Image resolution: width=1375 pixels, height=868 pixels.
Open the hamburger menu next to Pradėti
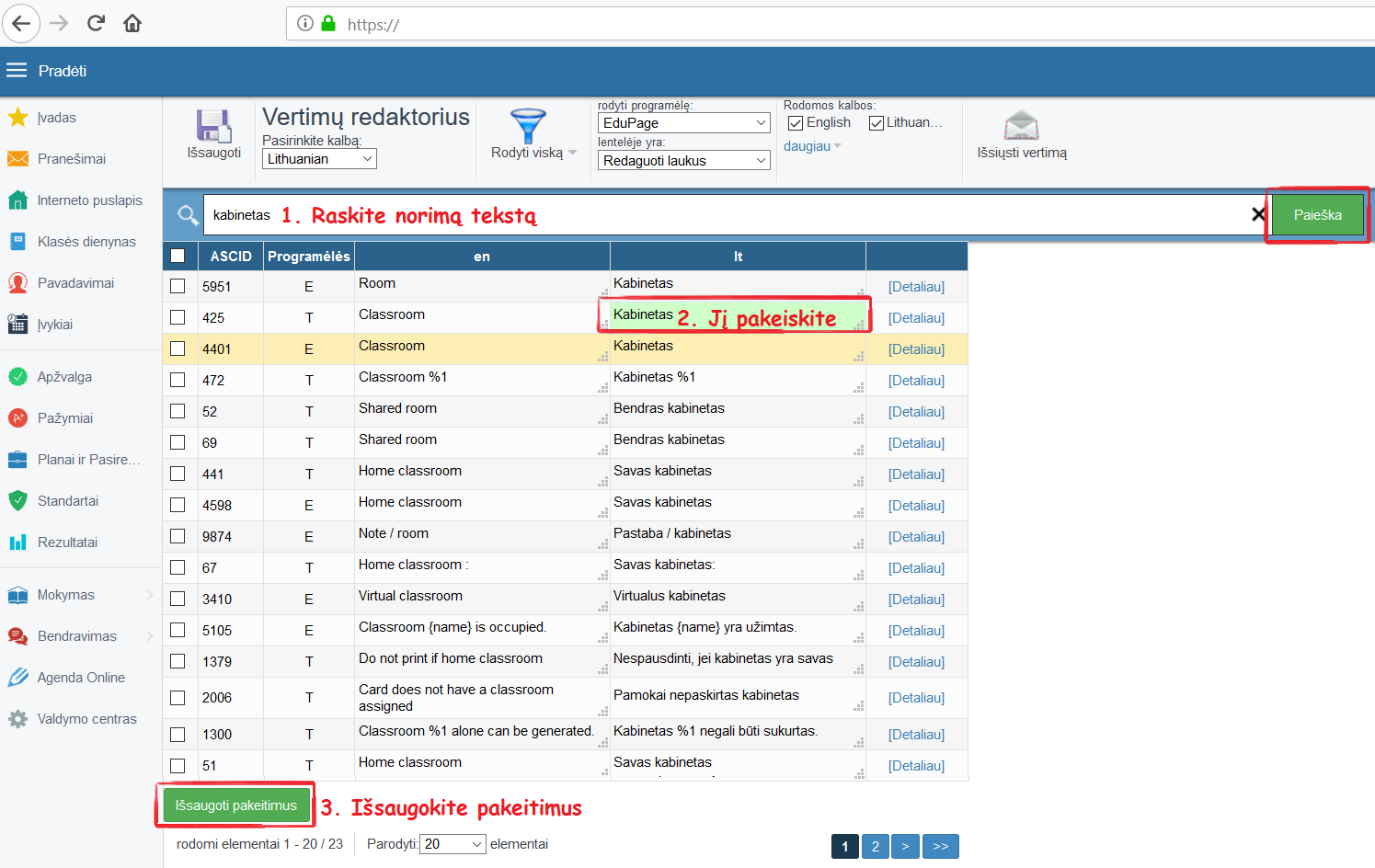click(x=17, y=71)
